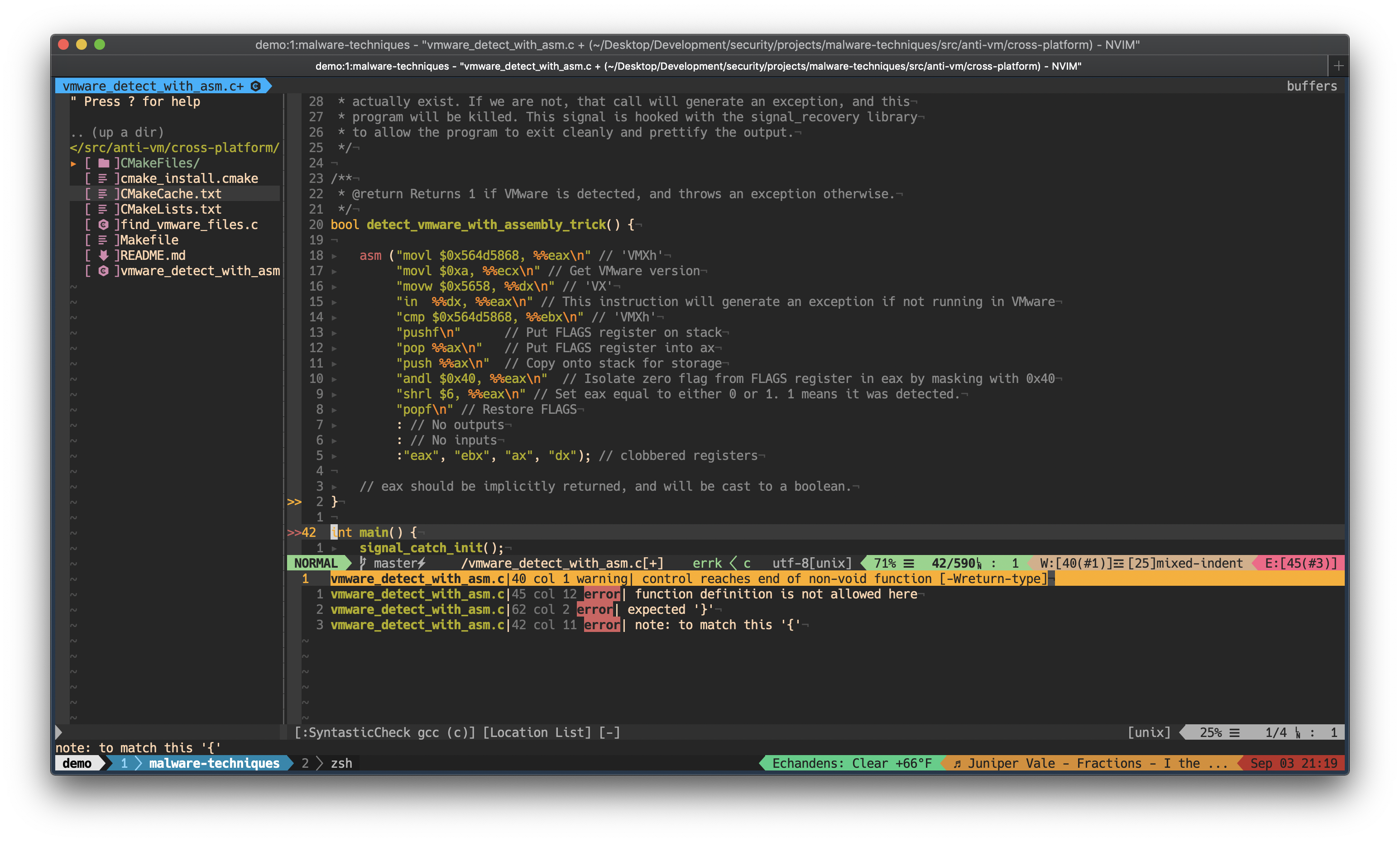Image resolution: width=1400 pixels, height=842 pixels.
Task: Click the C icon in vmware_detect_with_asm buffer tab
Action: click(x=255, y=86)
